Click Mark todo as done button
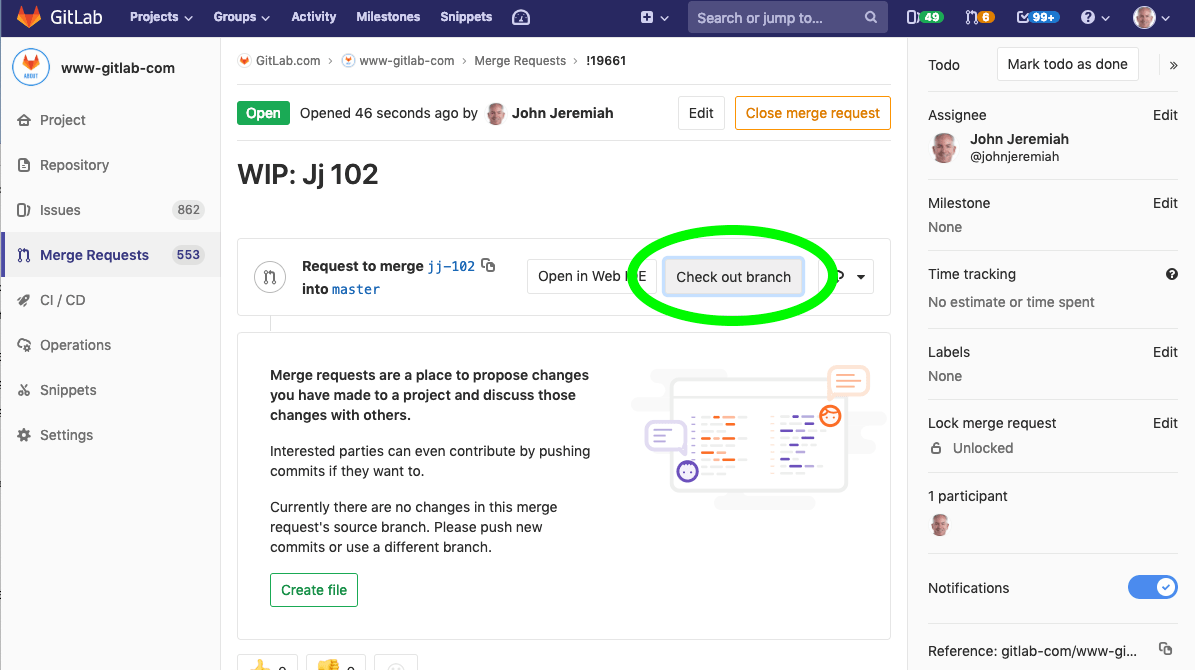This screenshot has width=1195, height=670. (1068, 65)
